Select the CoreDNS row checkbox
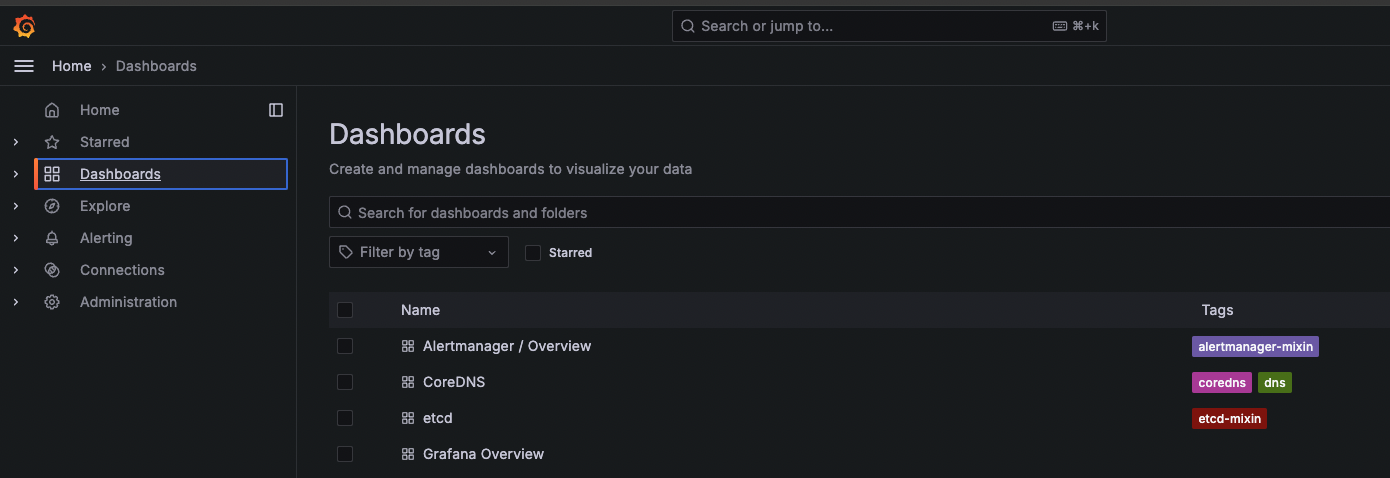The width and height of the screenshot is (1390, 478). click(x=345, y=382)
